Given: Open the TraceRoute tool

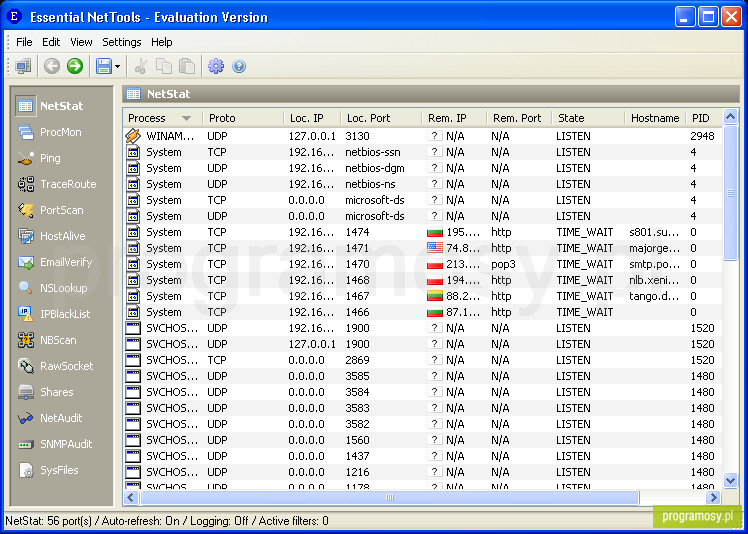Looking at the screenshot, I should 57,184.
